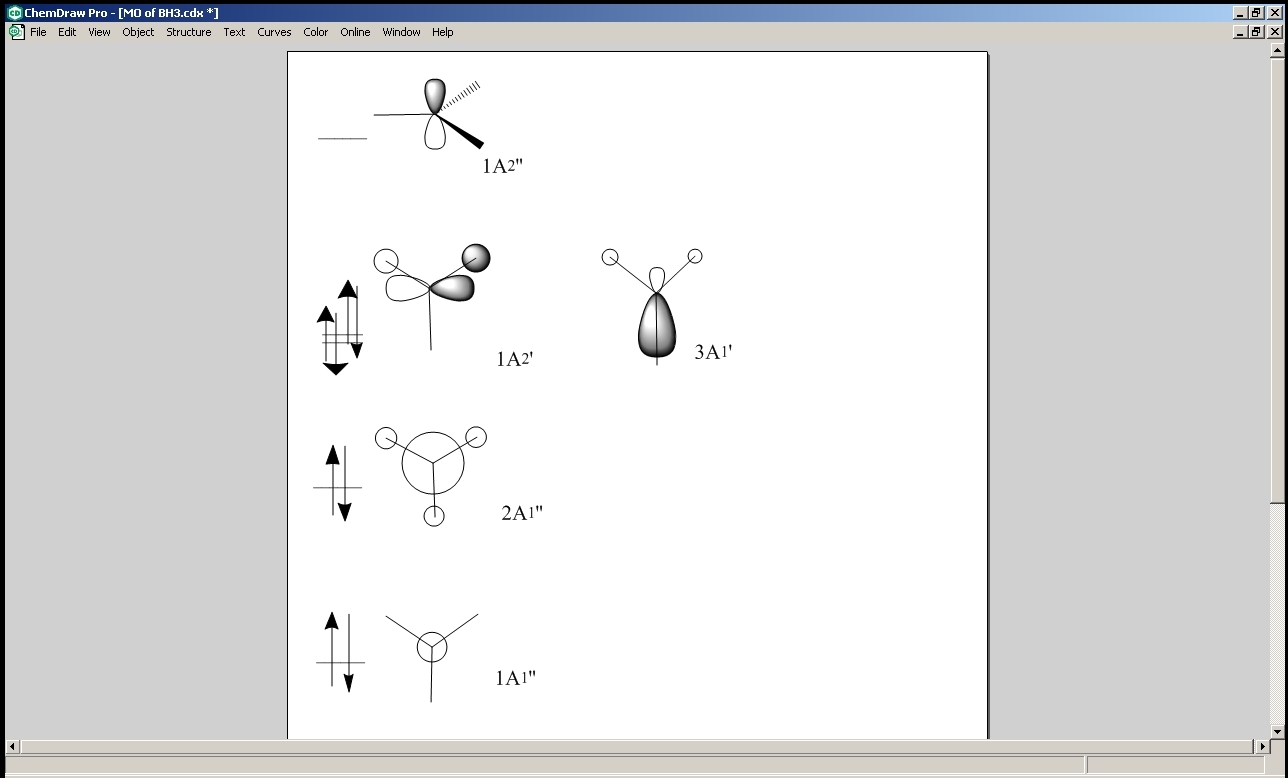Open the View menu
This screenshot has height=778, width=1288.
99,32
